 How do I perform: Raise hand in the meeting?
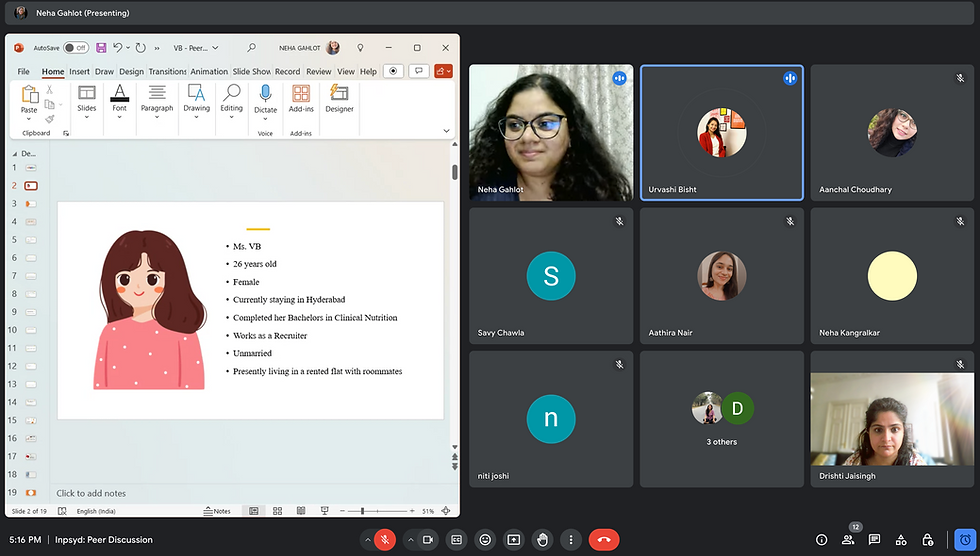tap(542, 540)
